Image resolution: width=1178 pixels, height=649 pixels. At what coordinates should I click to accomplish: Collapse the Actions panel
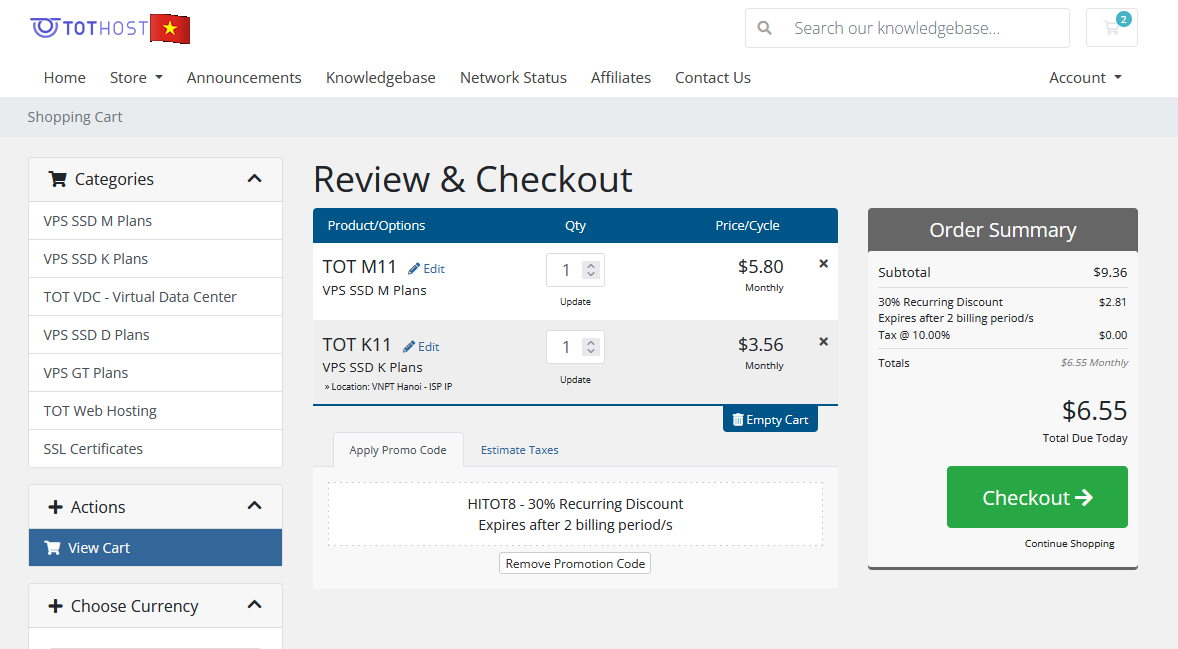(254, 507)
